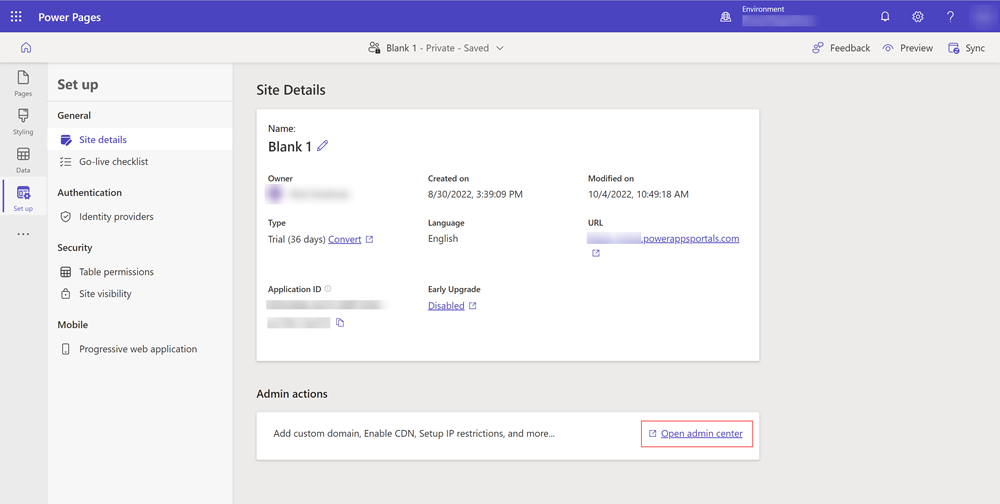Image resolution: width=1000 pixels, height=504 pixels.
Task: Open the Disabled Early Upgrade link
Action: coord(446,306)
